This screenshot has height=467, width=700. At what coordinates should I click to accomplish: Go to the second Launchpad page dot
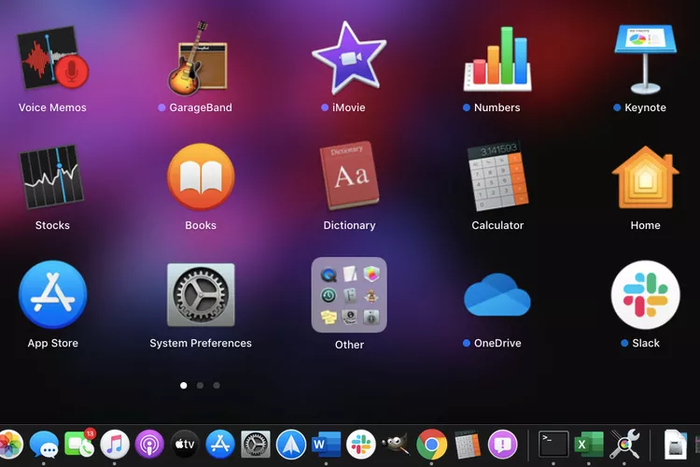point(200,385)
